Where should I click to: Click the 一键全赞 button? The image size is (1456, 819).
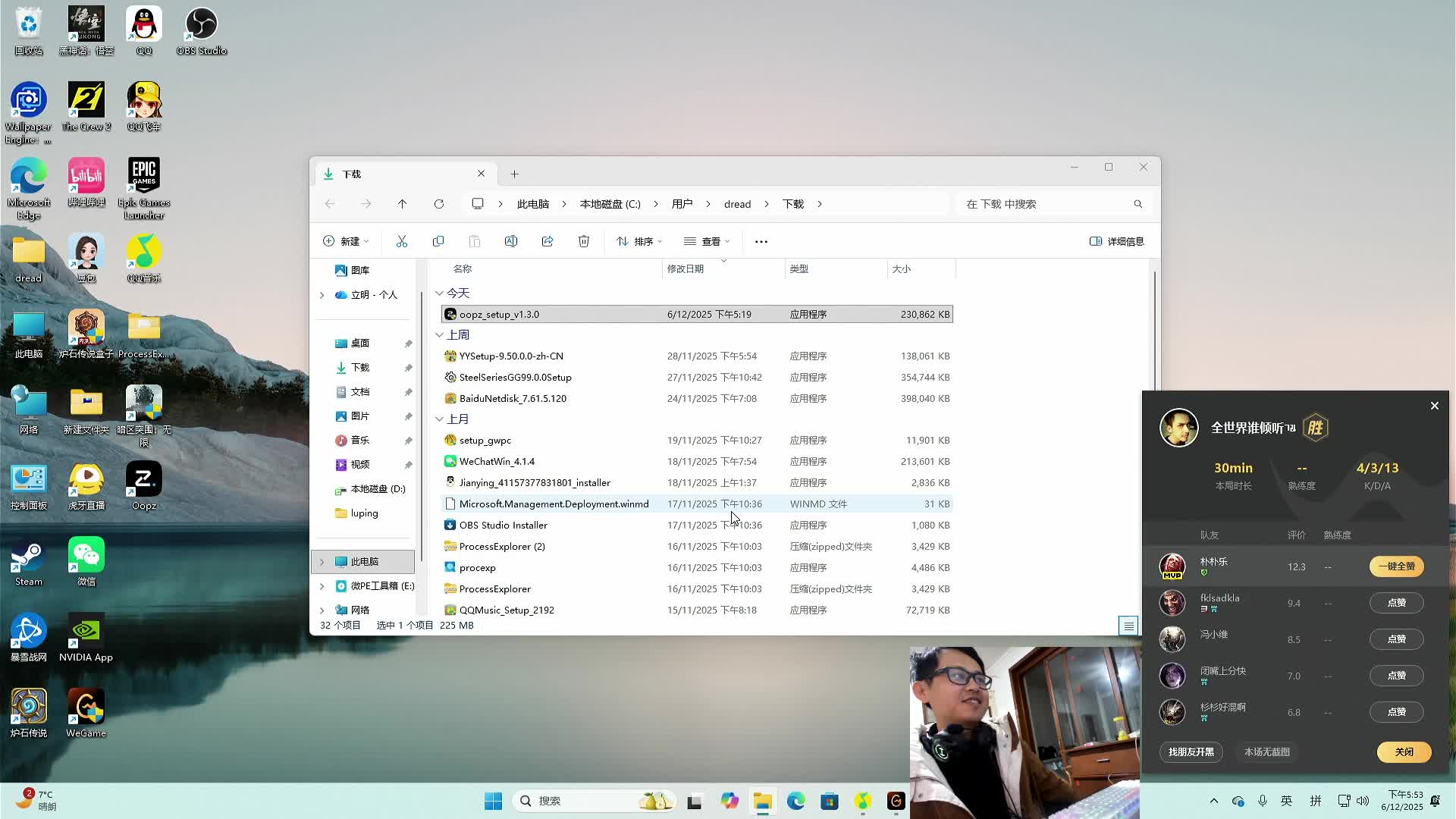point(1396,566)
